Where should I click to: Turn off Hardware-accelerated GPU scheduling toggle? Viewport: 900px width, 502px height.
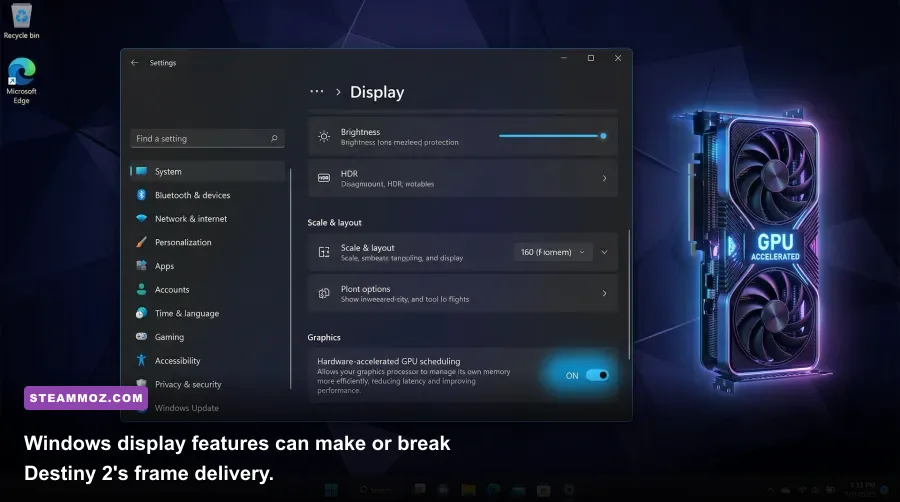click(597, 375)
